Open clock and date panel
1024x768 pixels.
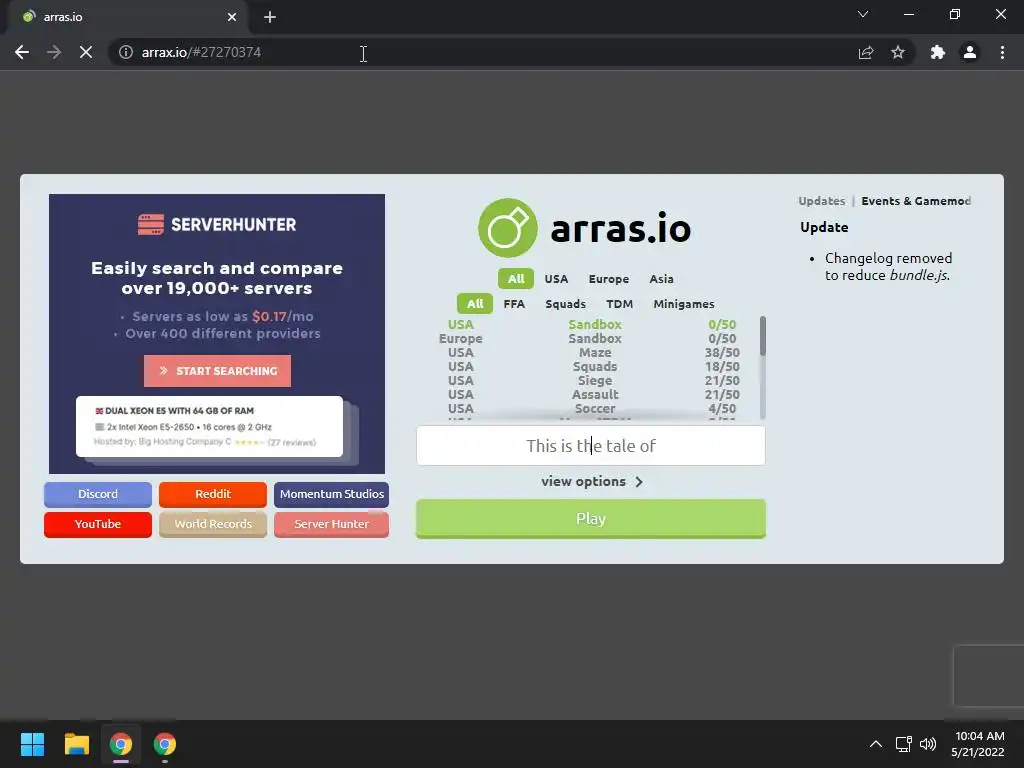click(x=978, y=744)
